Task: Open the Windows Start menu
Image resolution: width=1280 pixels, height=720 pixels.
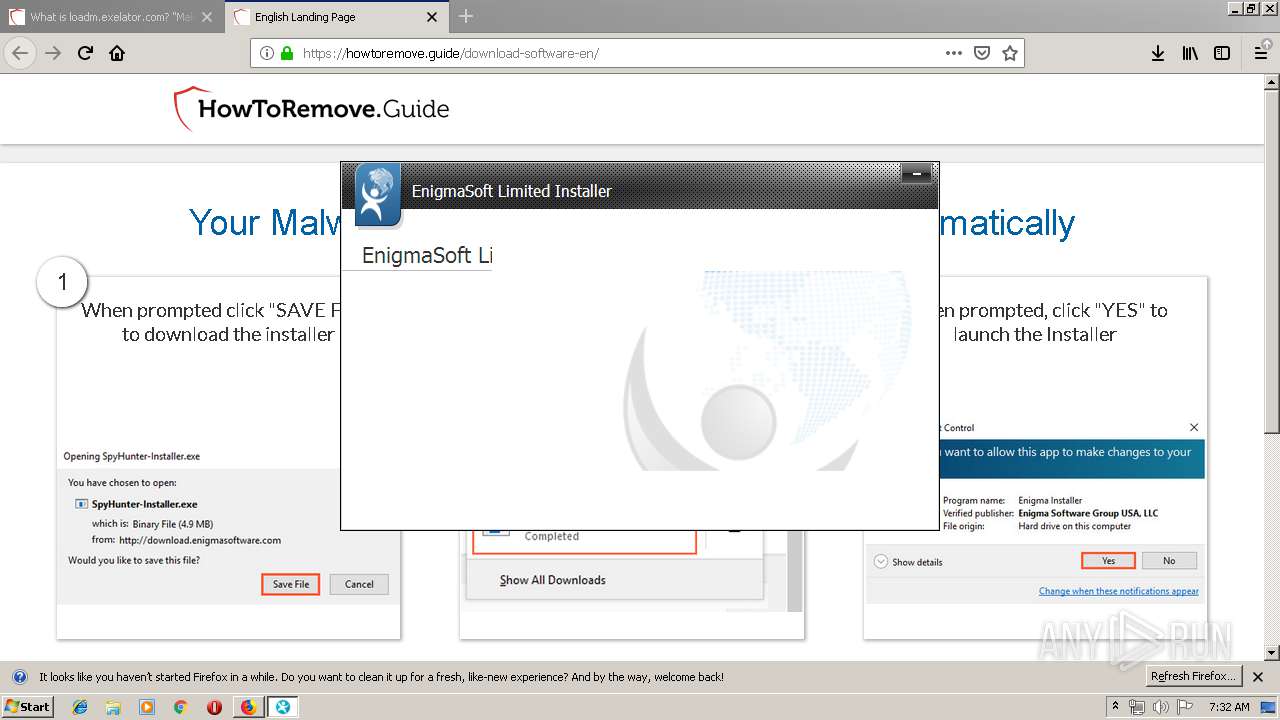Action: [x=27, y=707]
